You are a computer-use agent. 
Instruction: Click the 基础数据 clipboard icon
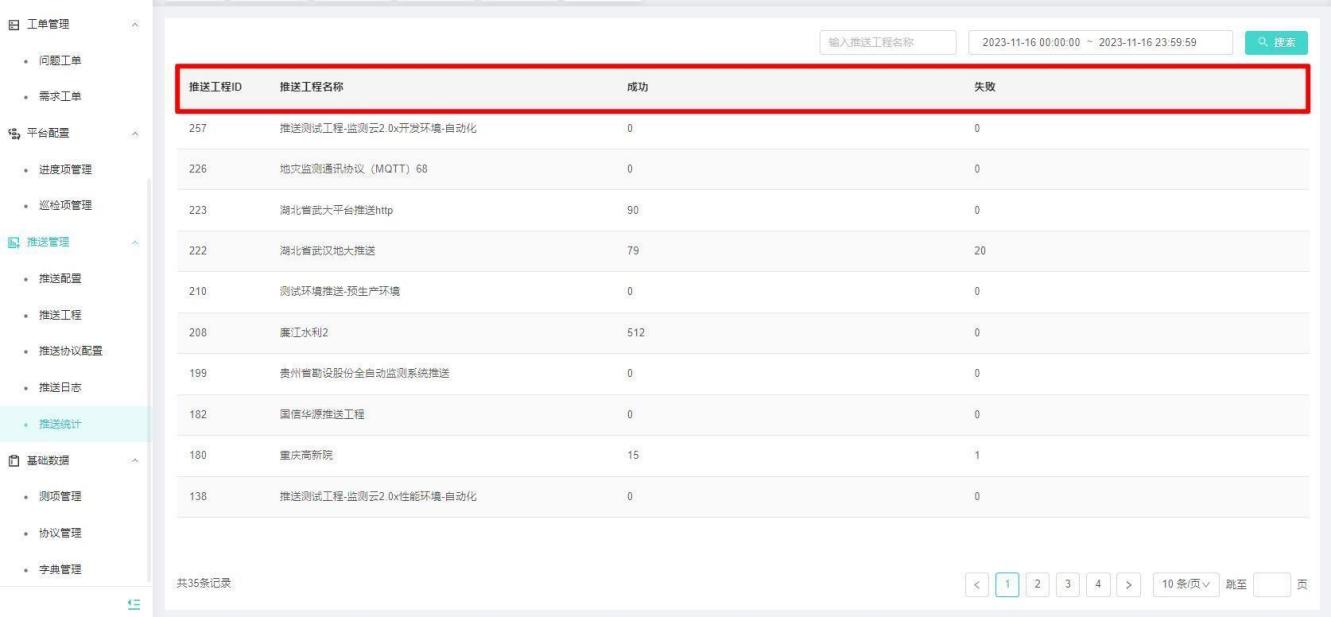click(13, 460)
